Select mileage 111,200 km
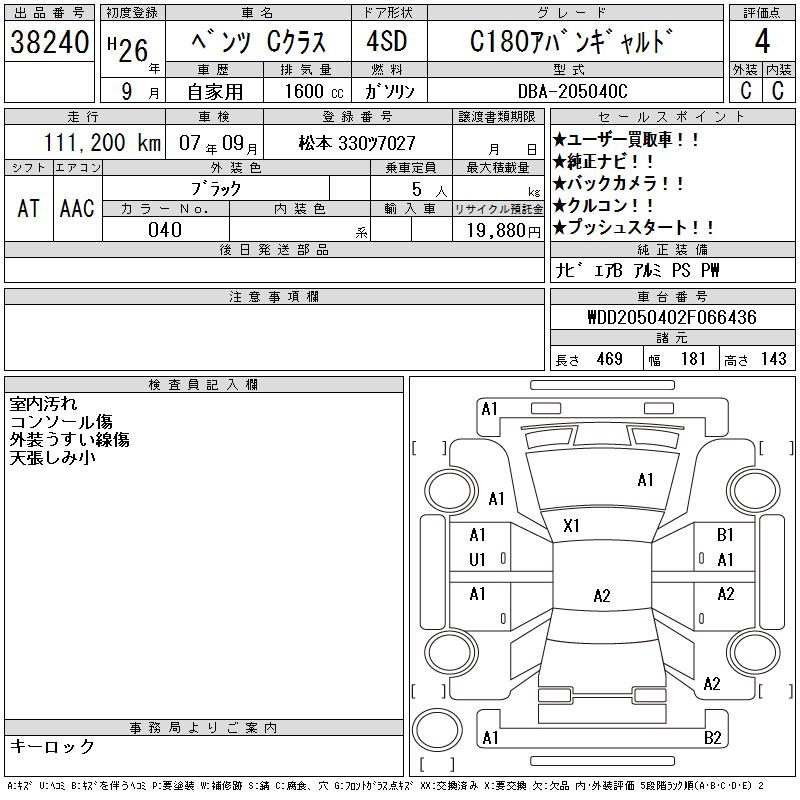The height and width of the screenshot is (800, 800). click(102, 142)
